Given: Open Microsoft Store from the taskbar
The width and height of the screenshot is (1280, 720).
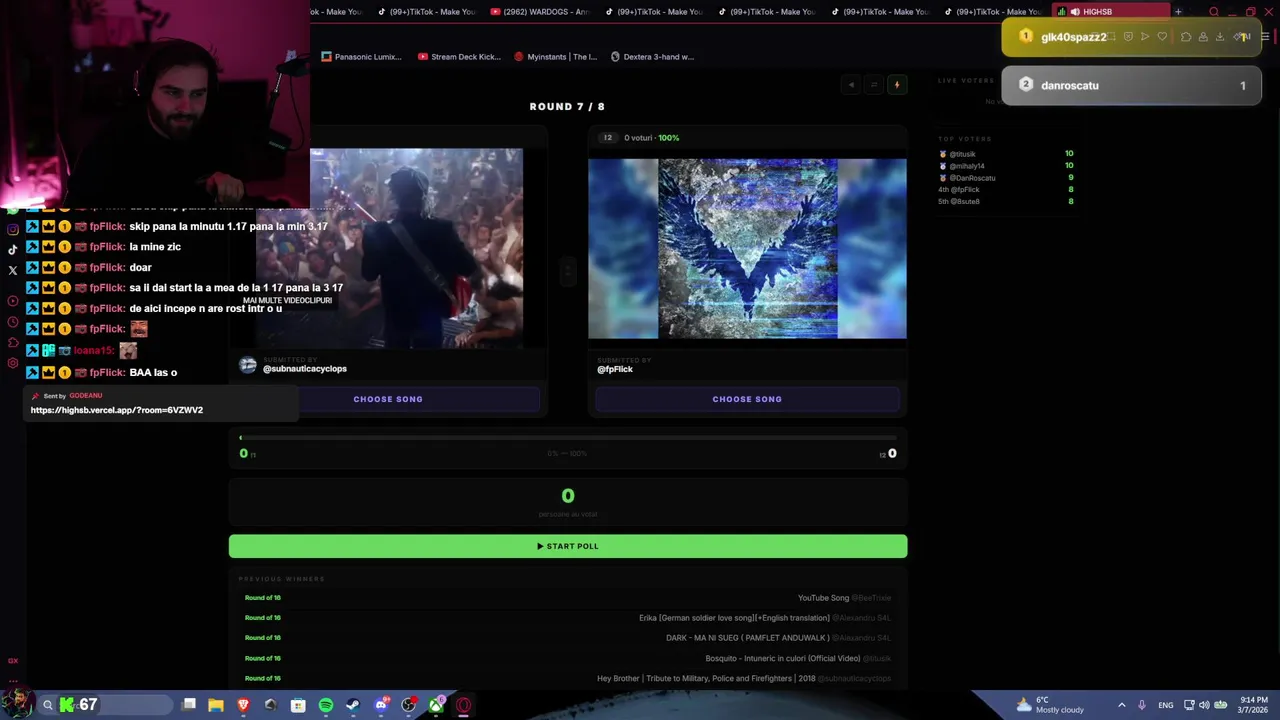Looking at the screenshot, I should [x=298, y=705].
